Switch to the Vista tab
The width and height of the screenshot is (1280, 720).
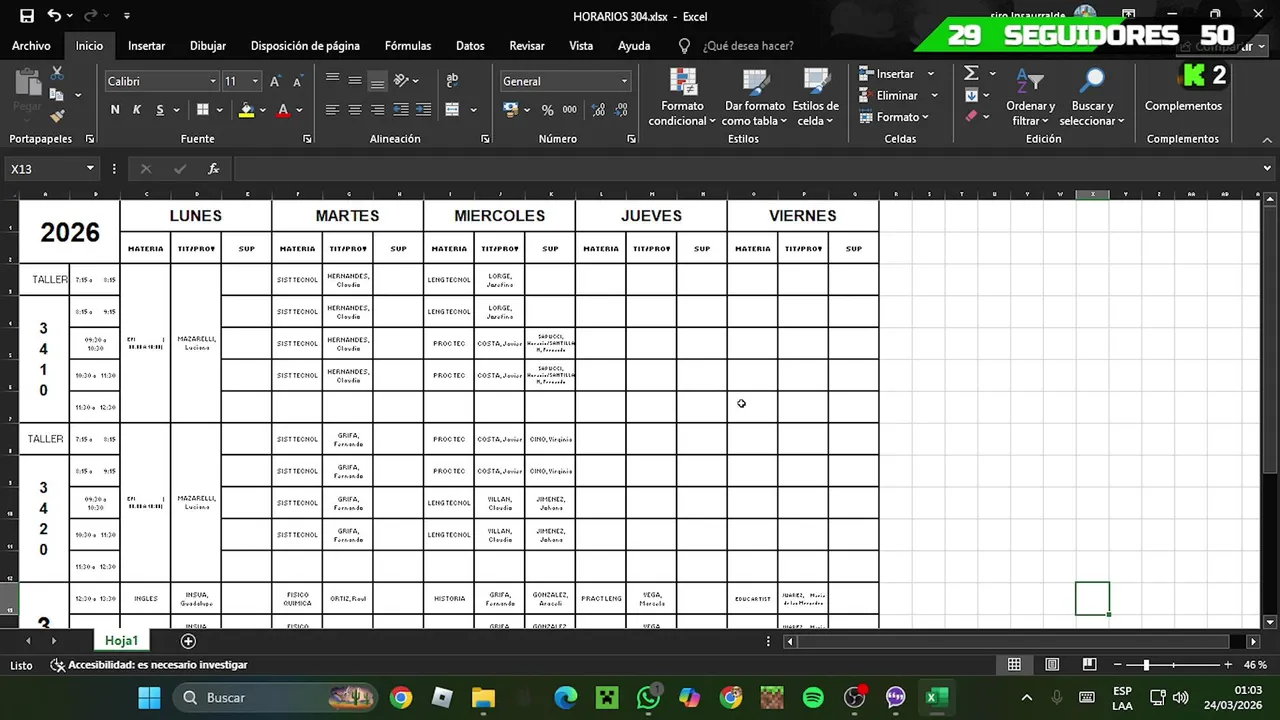(x=581, y=46)
